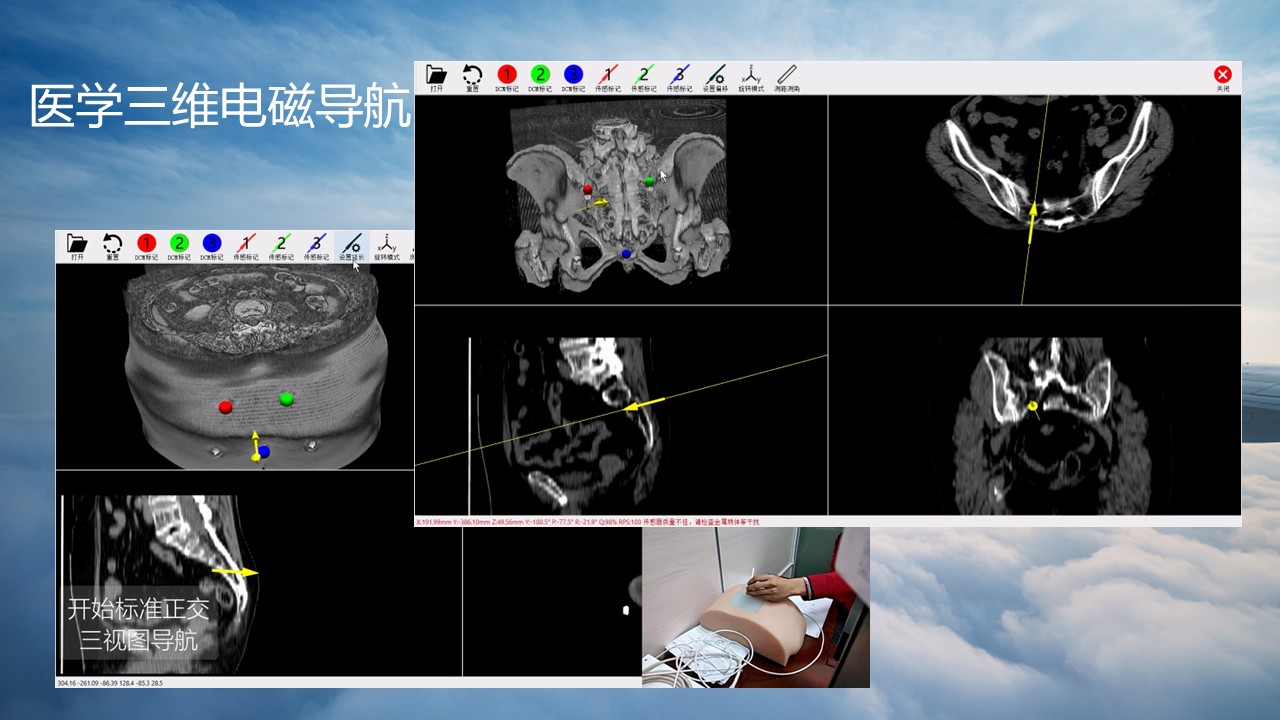Choose red sensor marker 1 in main window toolbar
Image resolution: width=1280 pixels, height=720 pixels.
pos(608,76)
